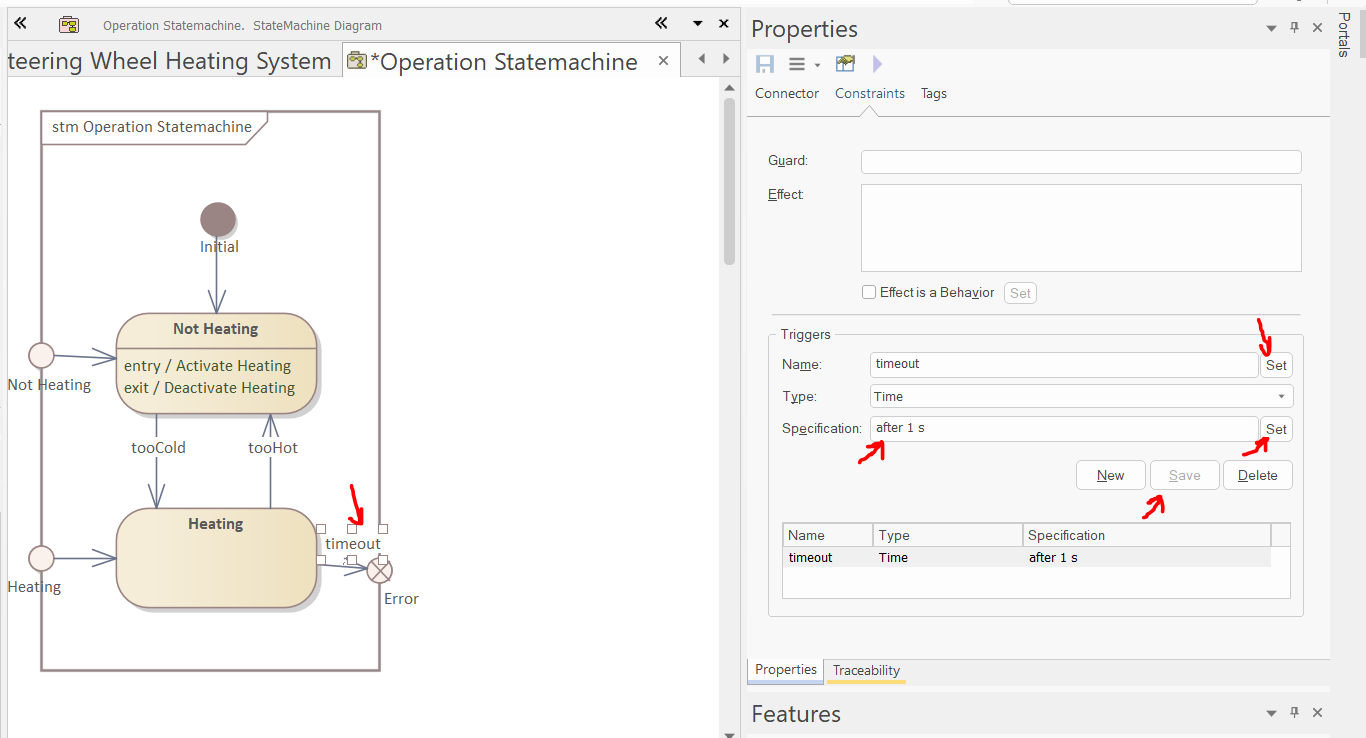The width and height of the screenshot is (1366, 738).
Task: Switch to the Connector tab
Action: pyautogui.click(x=787, y=93)
